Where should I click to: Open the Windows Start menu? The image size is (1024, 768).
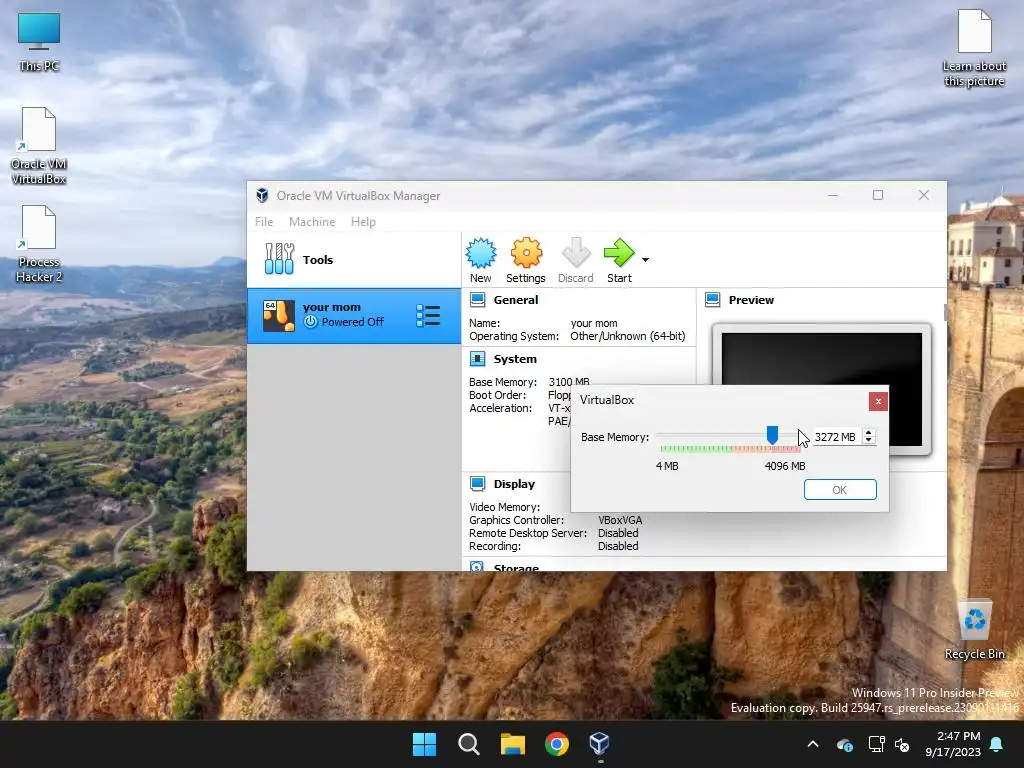click(x=424, y=744)
